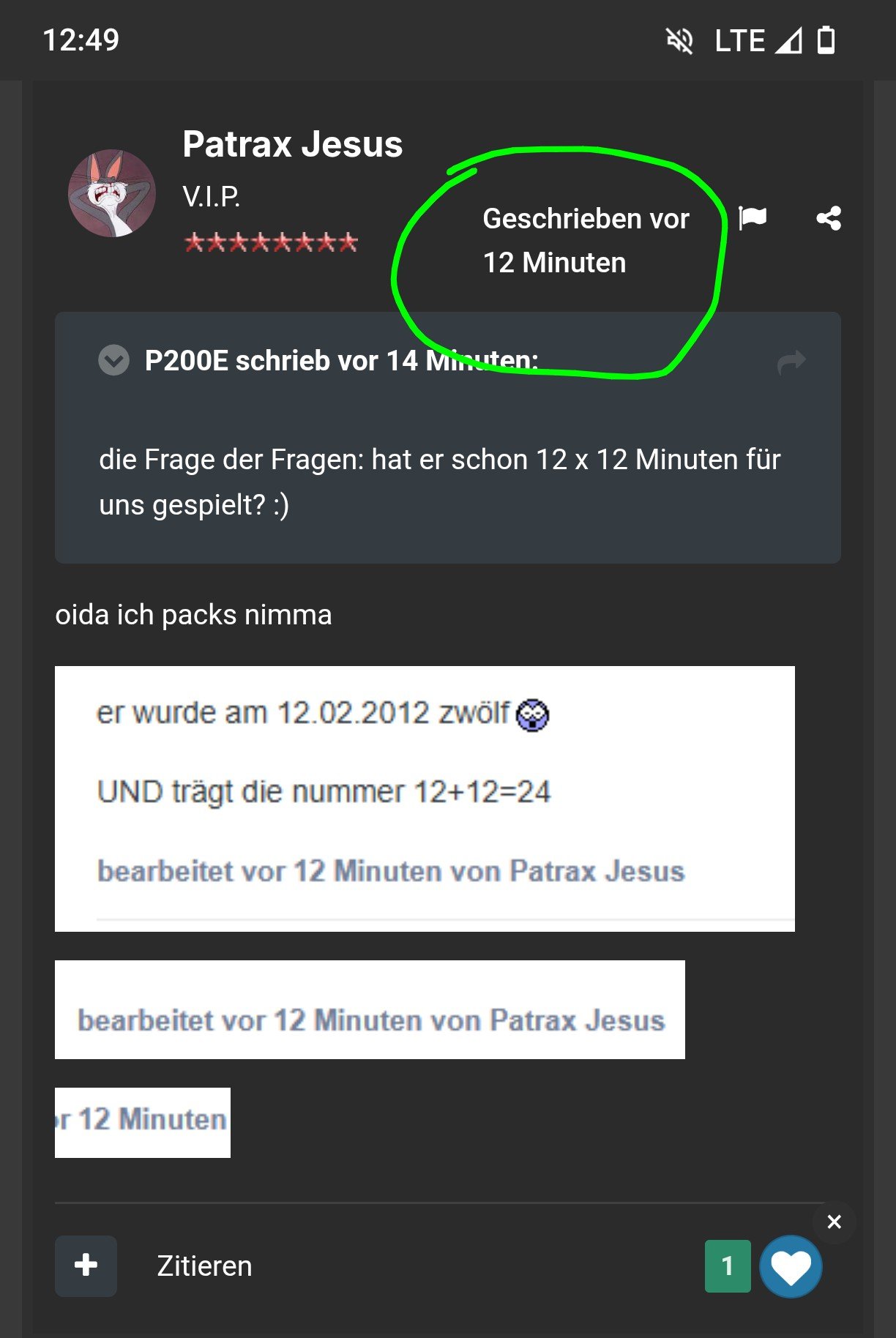This screenshot has height=1338, width=896.
Task: Like the post with heart icon
Action: pyautogui.click(x=791, y=1266)
